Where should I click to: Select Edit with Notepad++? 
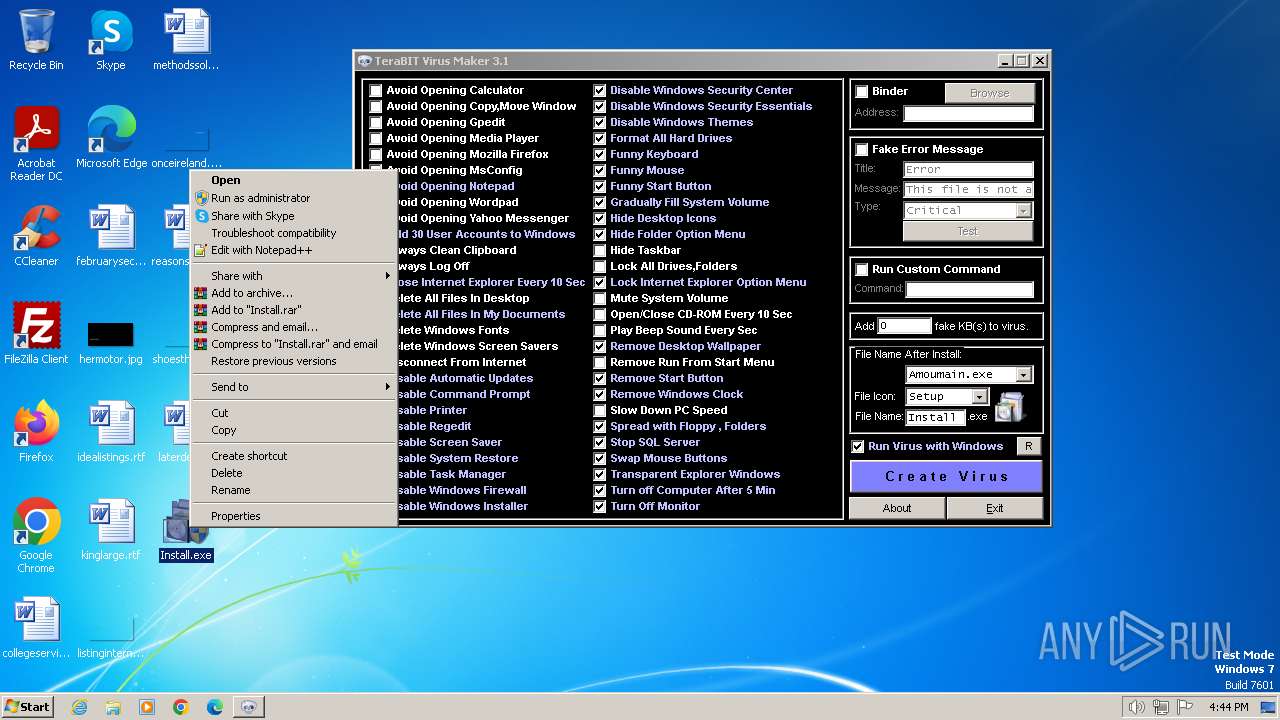(x=295, y=250)
